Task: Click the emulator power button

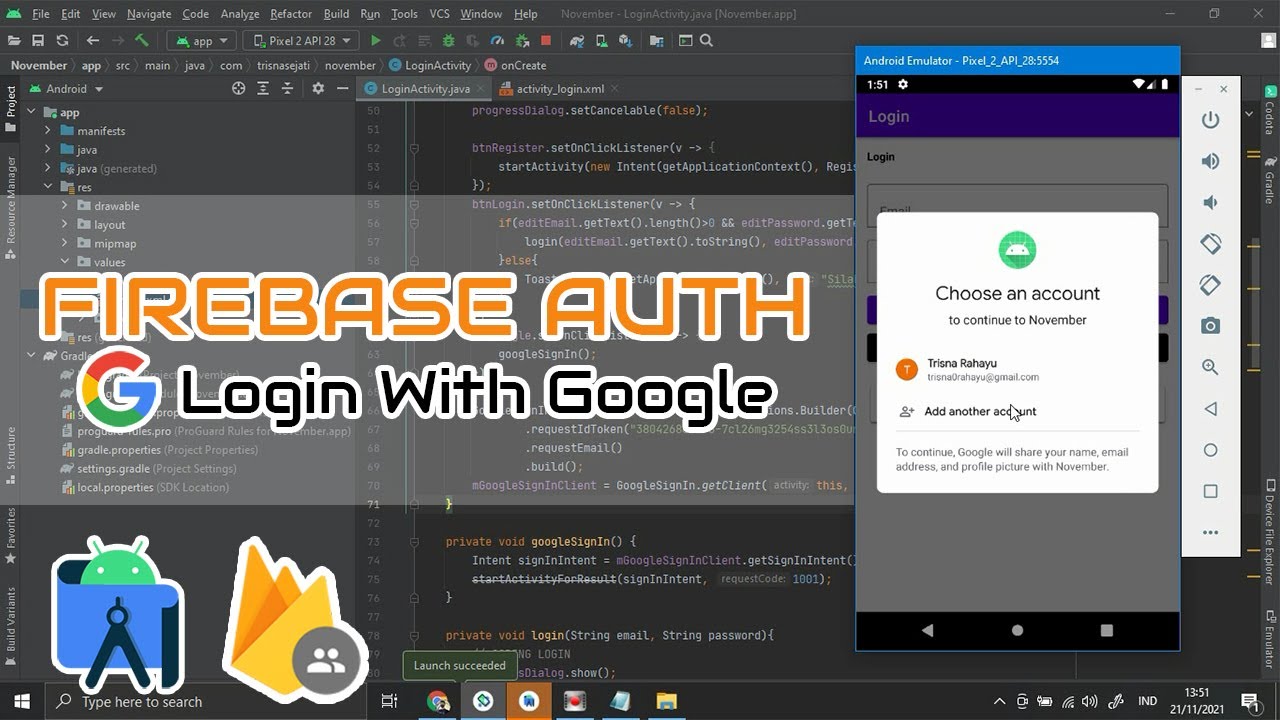Action: [x=1210, y=120]
